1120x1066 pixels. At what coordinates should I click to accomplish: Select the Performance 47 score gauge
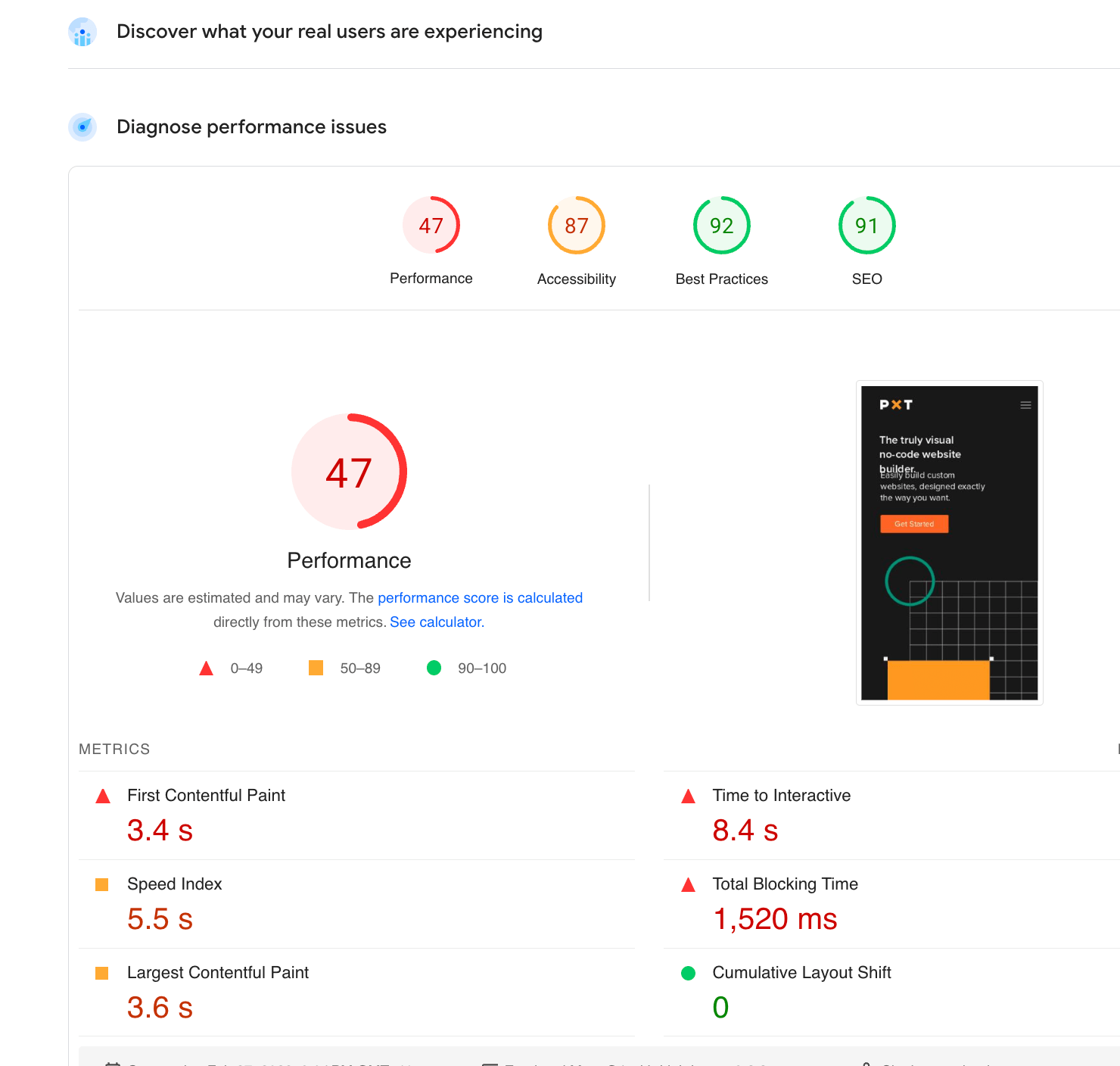pyautogui.click(x=431, y=225)
